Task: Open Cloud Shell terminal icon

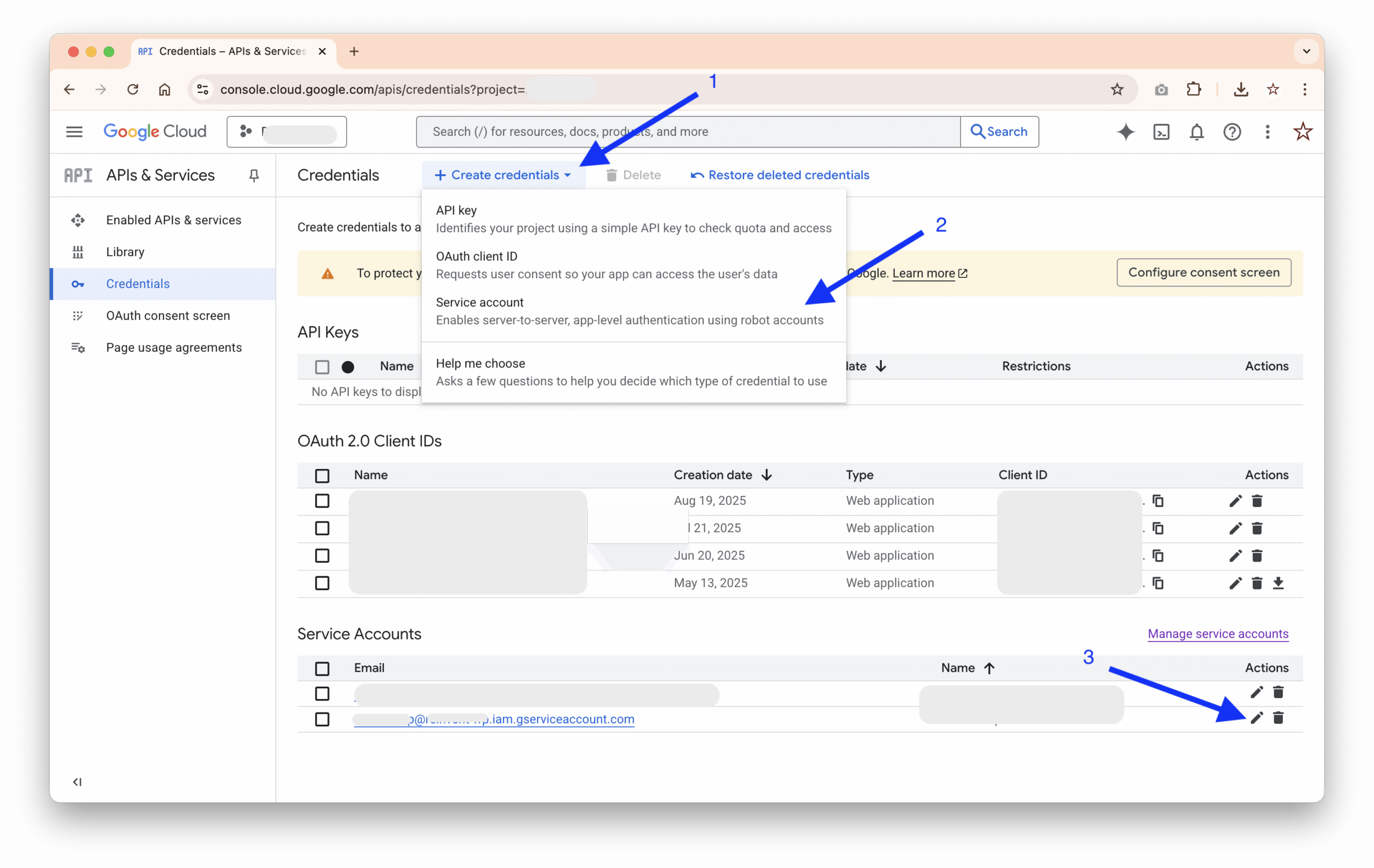Action: coord(1161,132)
